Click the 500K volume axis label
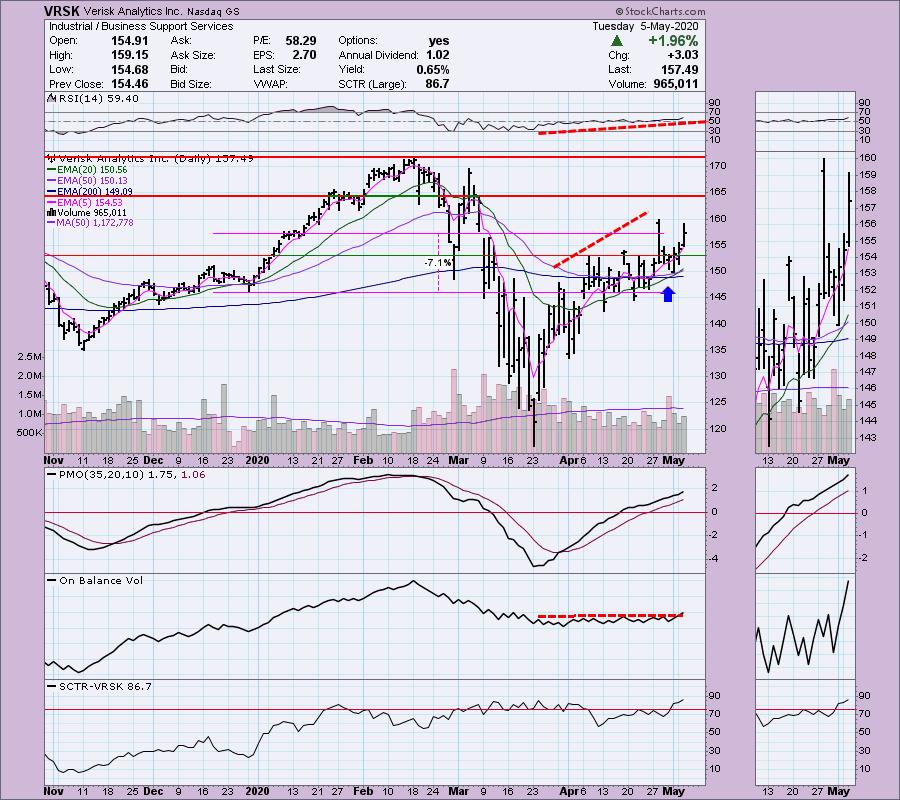 [x=29, y=433]
